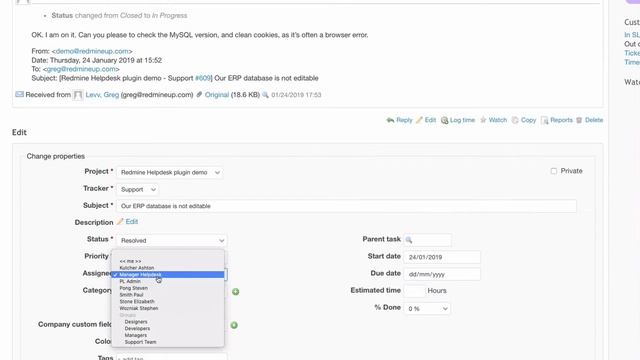Click the Due date dd/mm/yyyy field
640x360 pixels.
442,274
